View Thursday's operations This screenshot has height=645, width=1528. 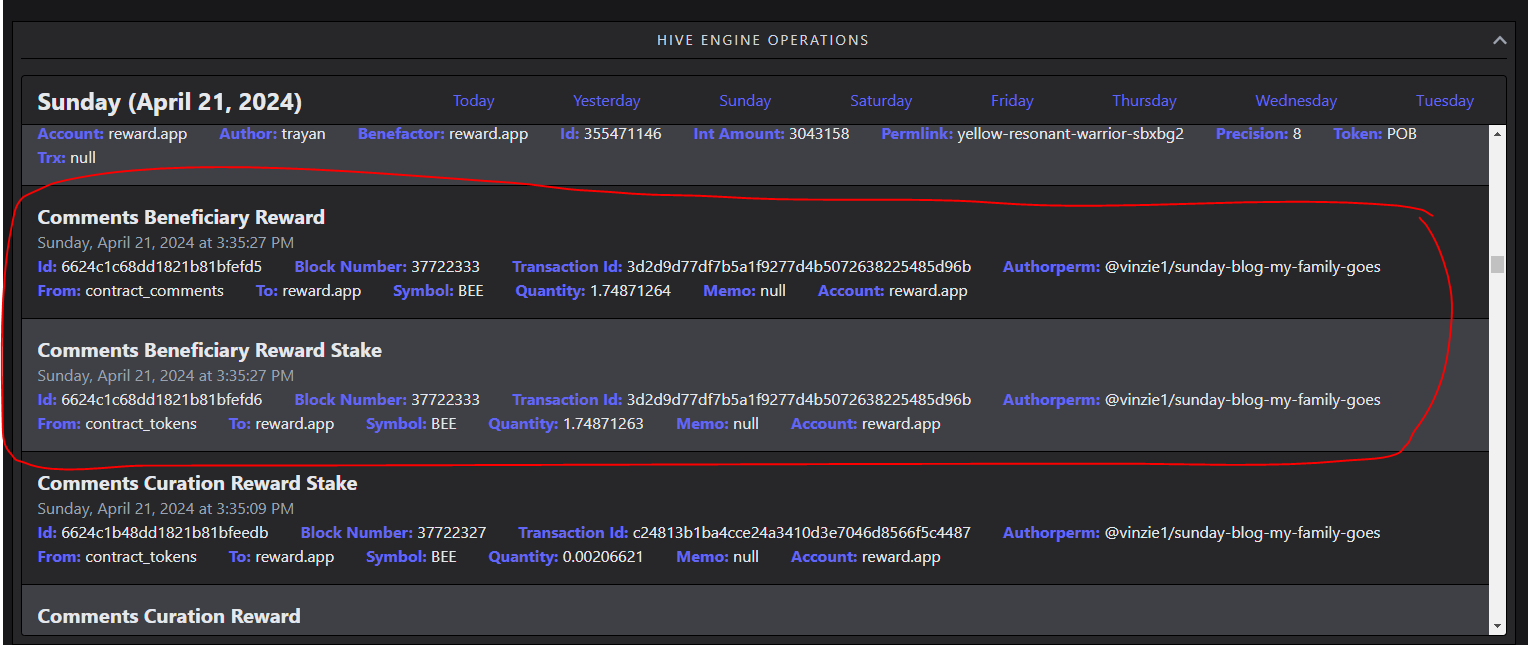[x=1144, y=101]
